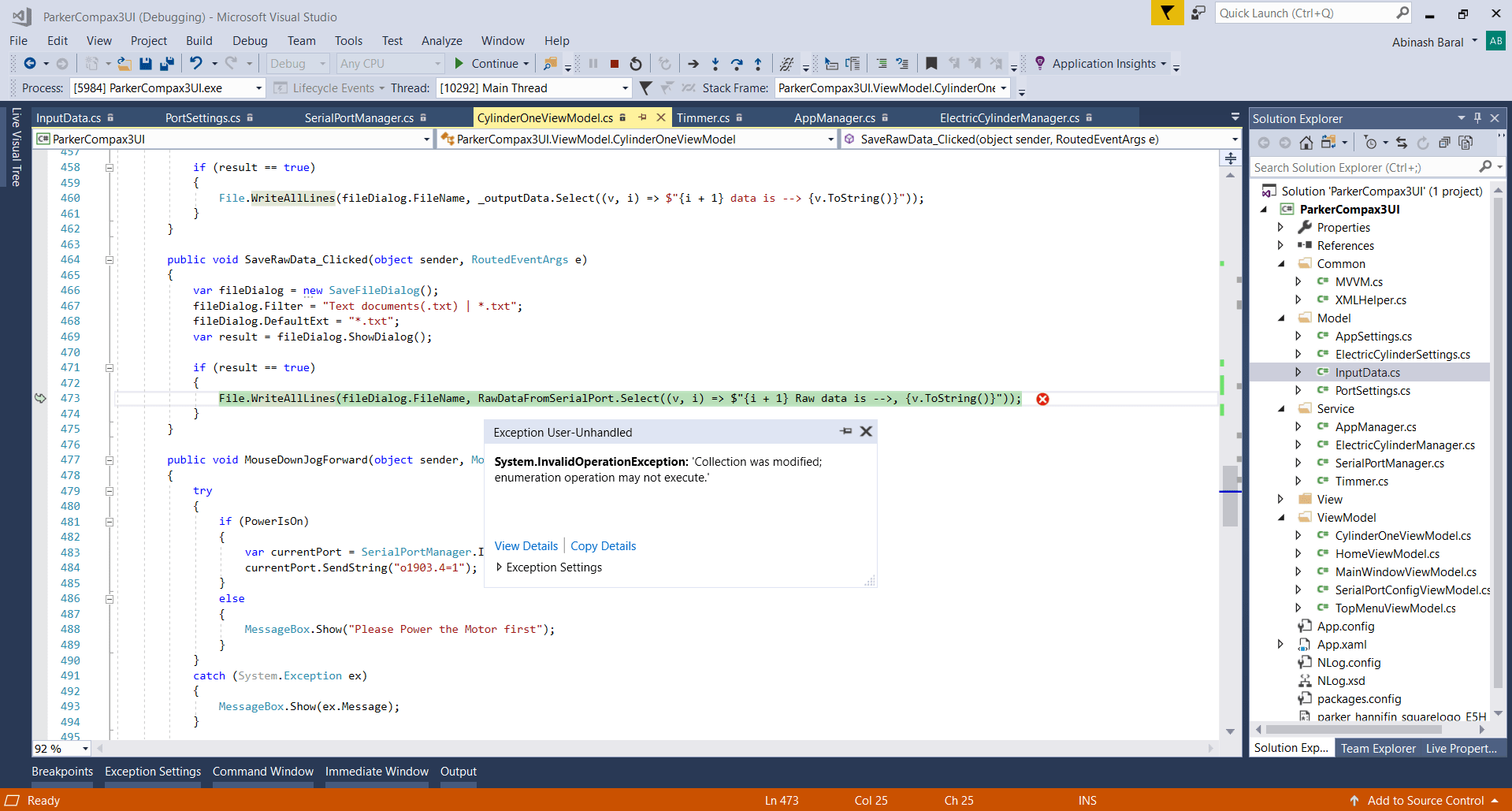Click the Quick Launch search field
Image resolution: width=1512 pixels, height=811 pixels.
tap(1313, 13)
